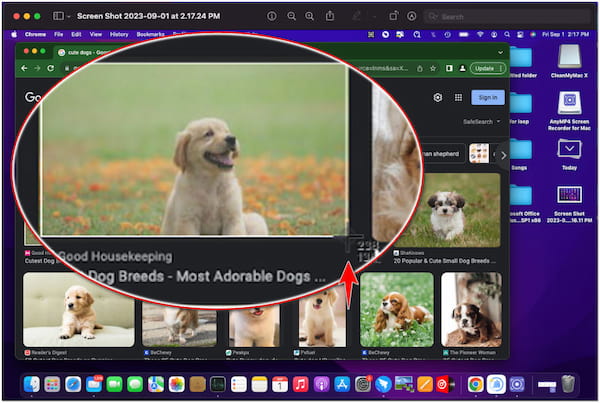Show more suggestion chips with the arrow
Image resolution: width=600 pixels, height=403 pixels.
point(504,155)
